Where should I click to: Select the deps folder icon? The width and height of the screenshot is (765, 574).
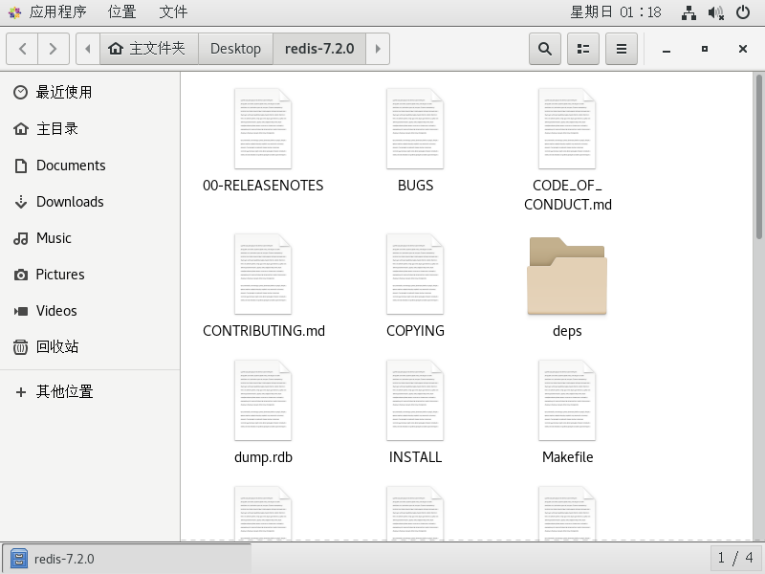pyautogui.click(x=567, y=276)
